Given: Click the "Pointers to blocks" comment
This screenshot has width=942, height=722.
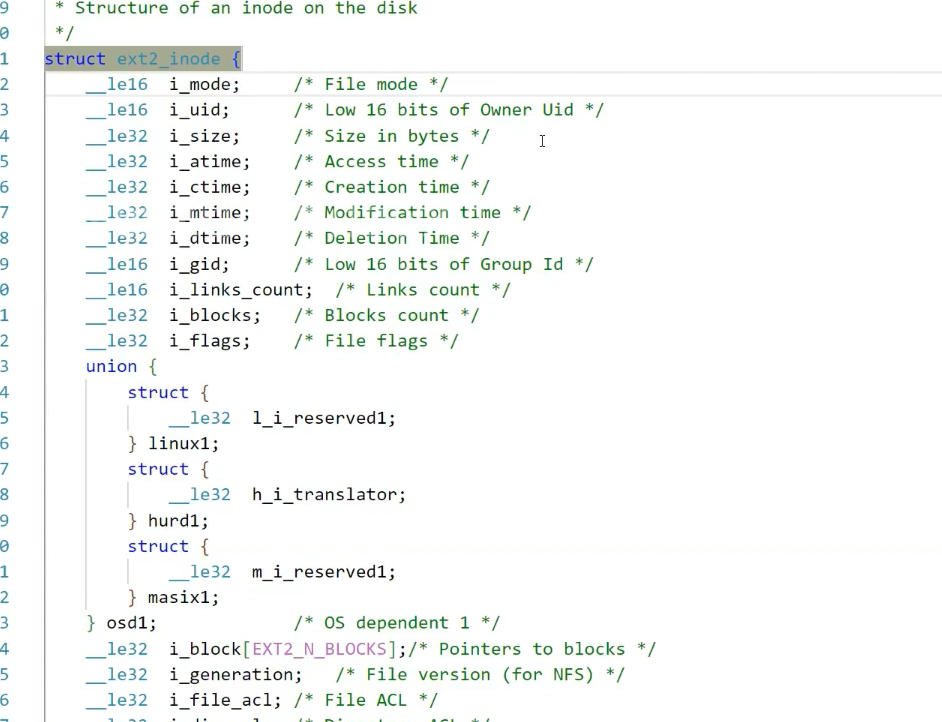Looking at the screenshot, I should [532, 649].
